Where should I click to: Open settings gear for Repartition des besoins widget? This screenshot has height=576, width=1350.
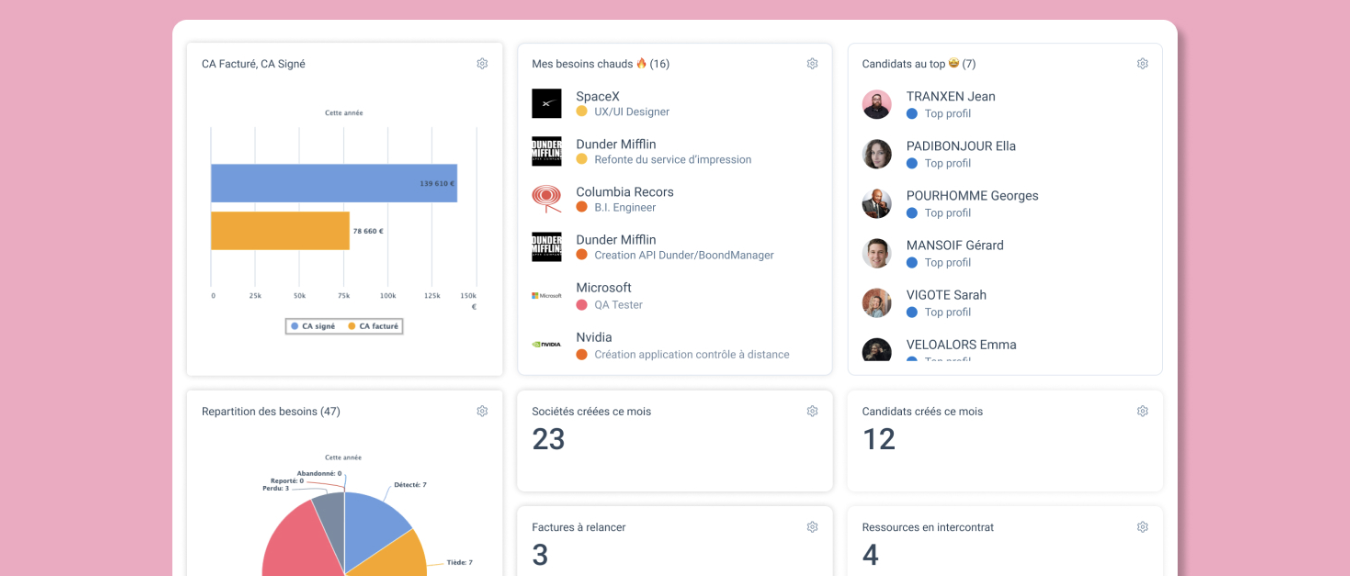click(482, 411)
